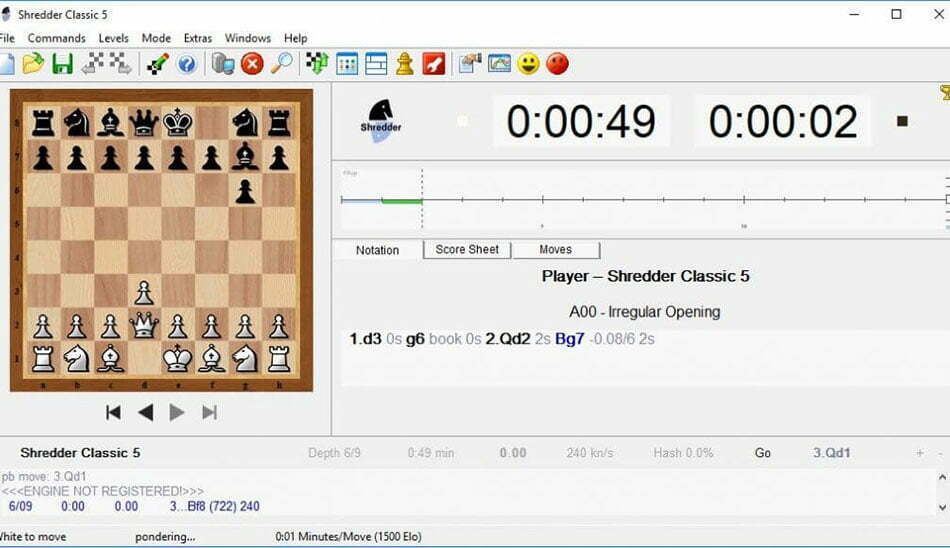
Task: Jump to start of game
Action: pos(113,413)
